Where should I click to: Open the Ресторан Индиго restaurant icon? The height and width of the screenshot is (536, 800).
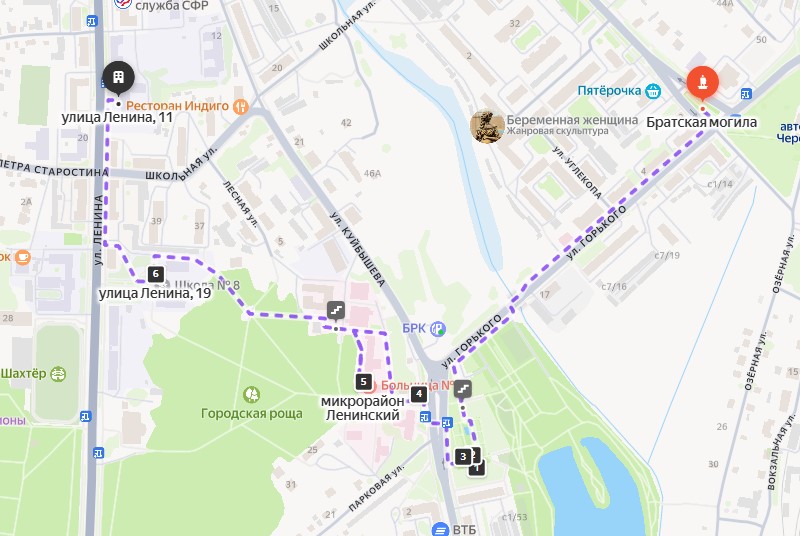[x=240, y=106]
